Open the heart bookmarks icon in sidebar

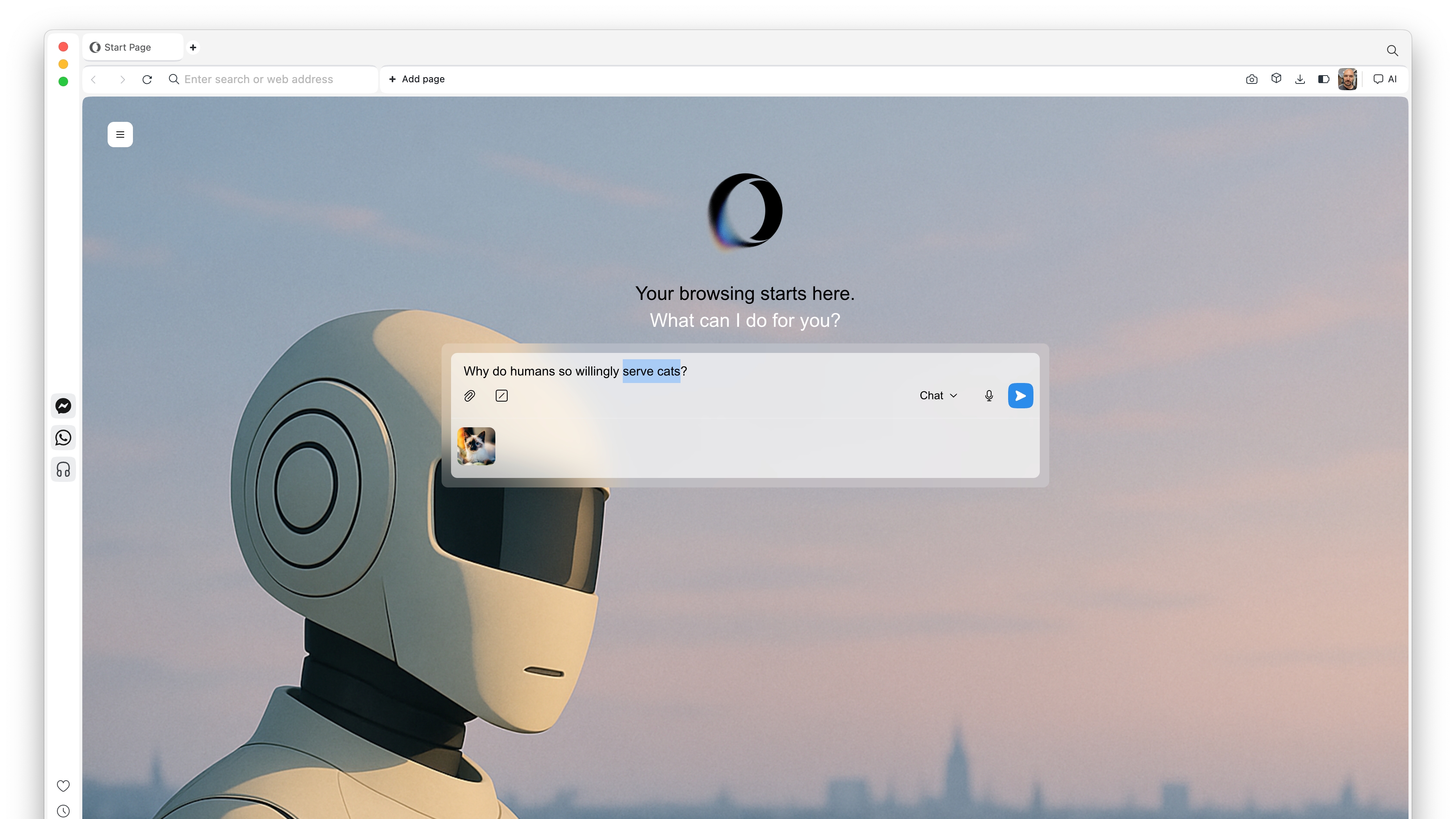[63, 786]
